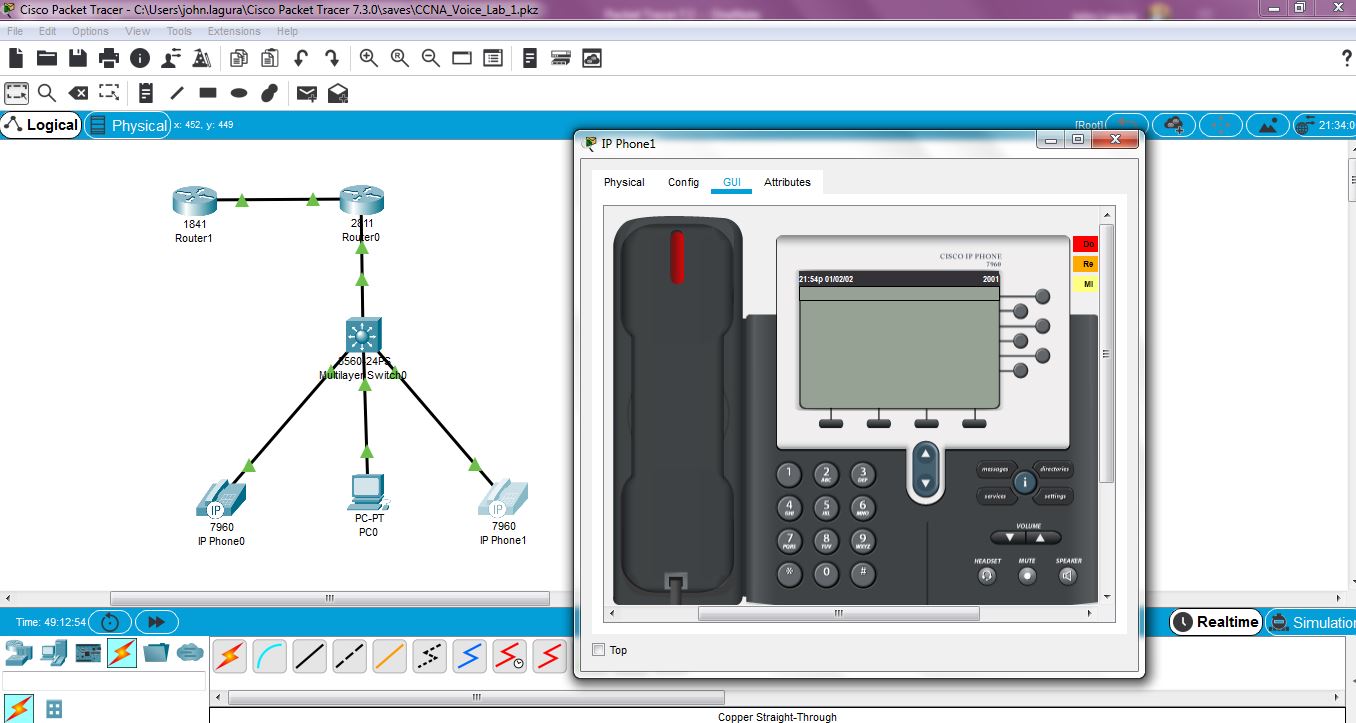The image size is (1356, 723).
Task: Select the copper cross-over cable
Action: (348, 655)
